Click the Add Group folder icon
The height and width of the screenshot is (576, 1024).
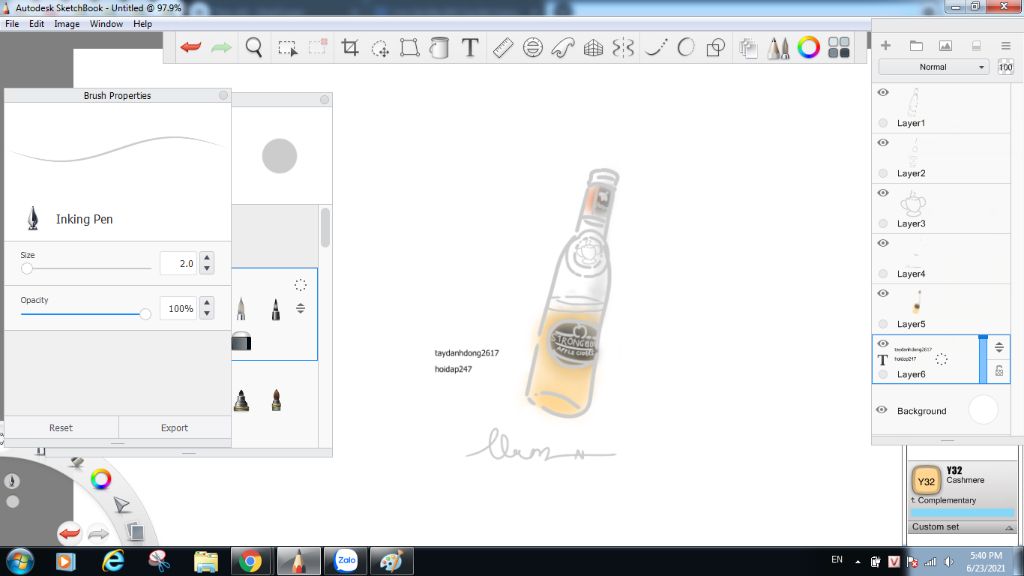[x=916, y=46]
